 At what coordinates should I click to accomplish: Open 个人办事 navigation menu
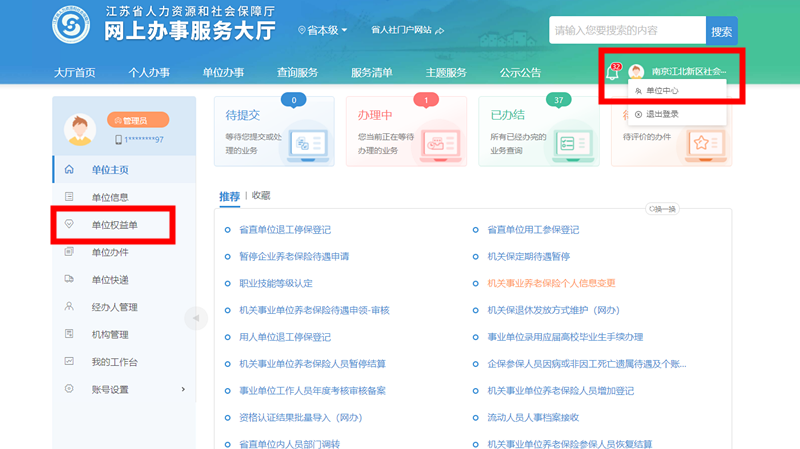click(x=149, y=72)
